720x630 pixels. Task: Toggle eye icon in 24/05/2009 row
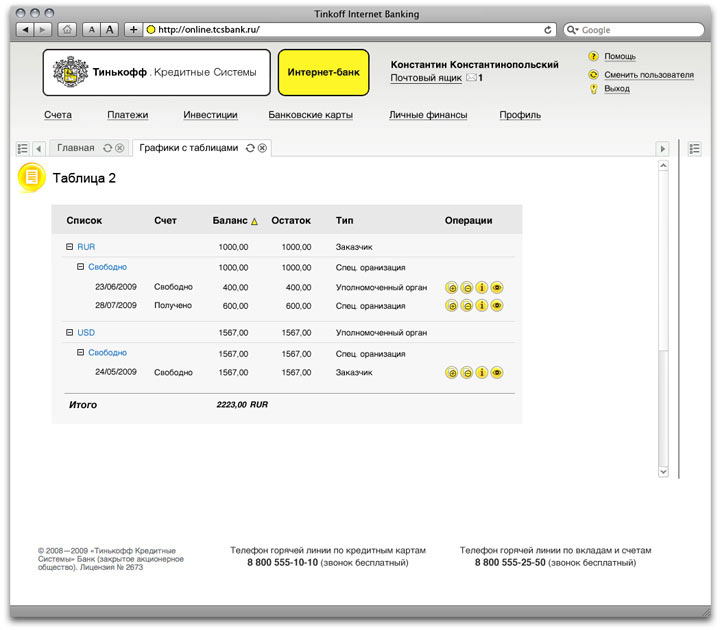497,373
